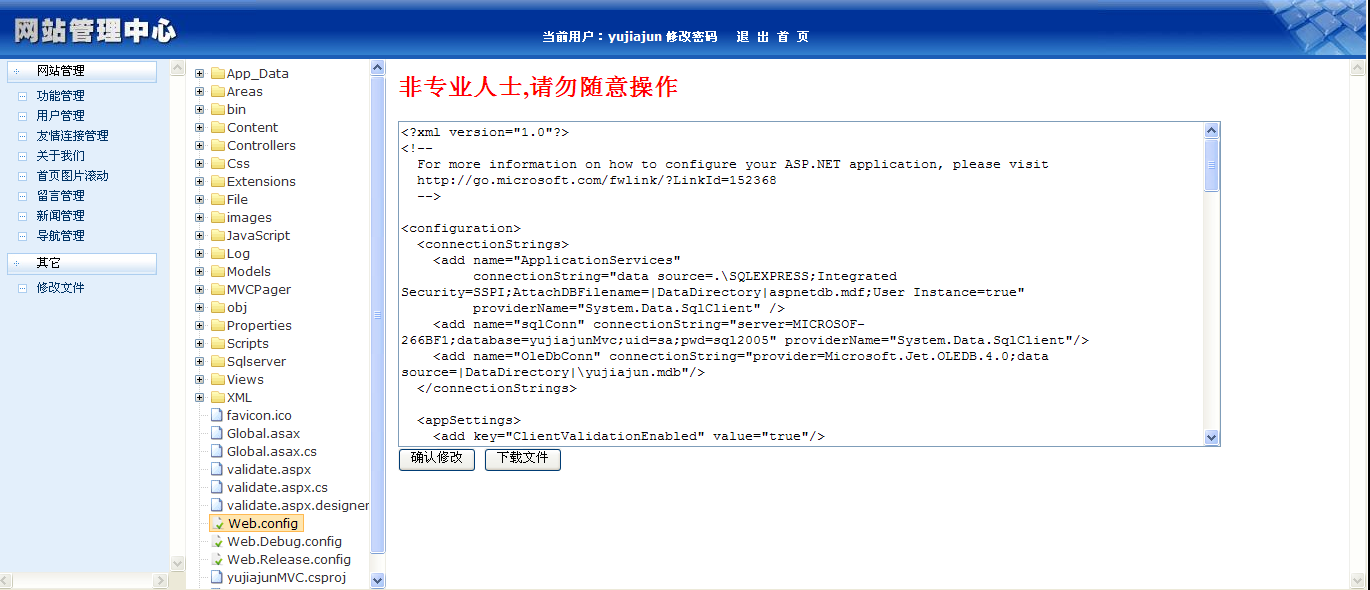Click the favicon.ico file icon
Viewport: 1370px width, 590px height.
tap(217, 415)
